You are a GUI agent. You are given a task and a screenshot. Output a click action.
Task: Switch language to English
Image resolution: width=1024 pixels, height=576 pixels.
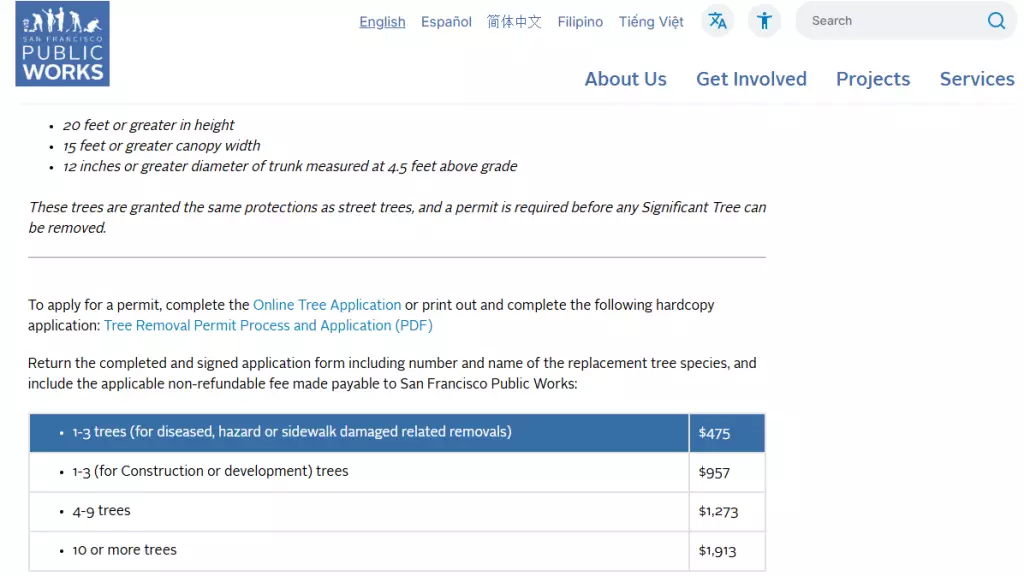click(382, 22)
